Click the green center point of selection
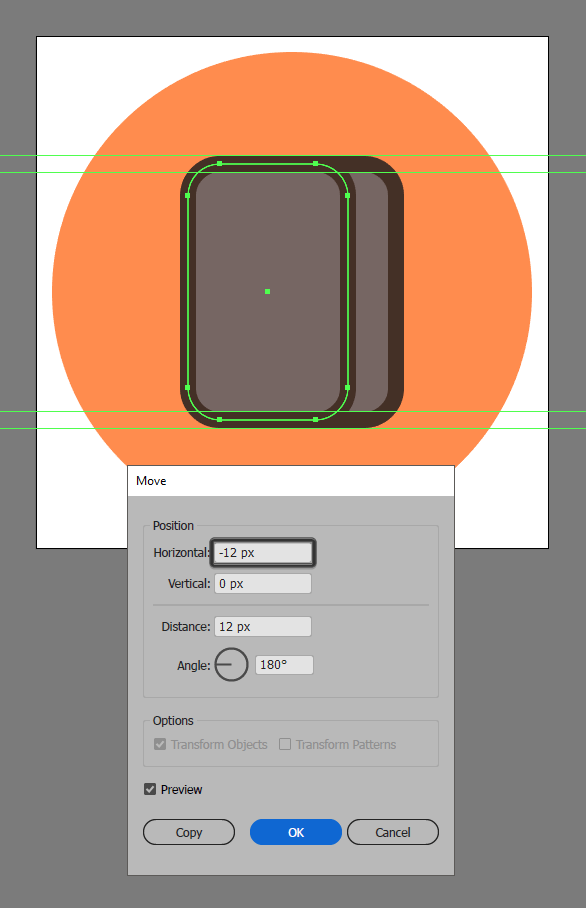The image size is (586, 908). [268, 292]
